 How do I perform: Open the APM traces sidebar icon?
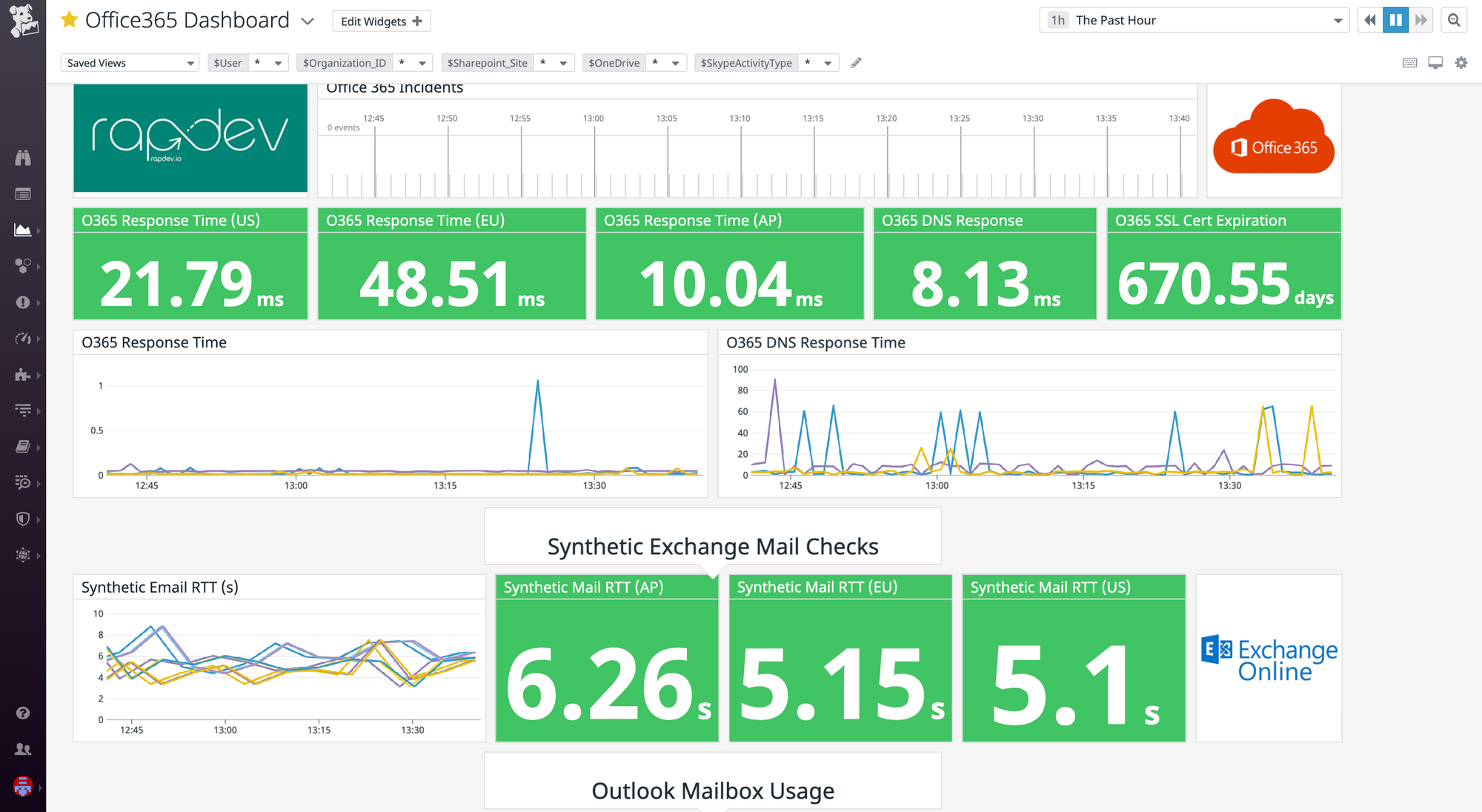tap(23, 410)
